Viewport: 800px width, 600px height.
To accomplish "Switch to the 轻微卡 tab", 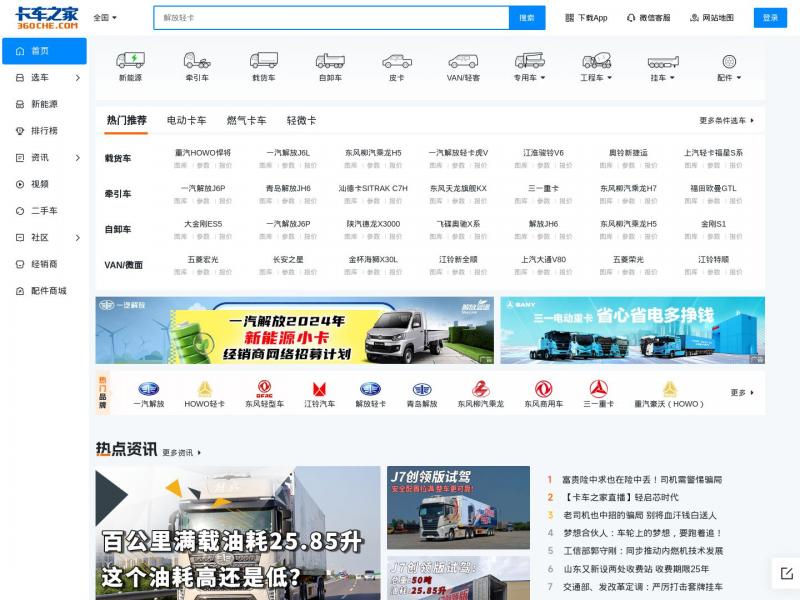I will click(x=302, y=120).
